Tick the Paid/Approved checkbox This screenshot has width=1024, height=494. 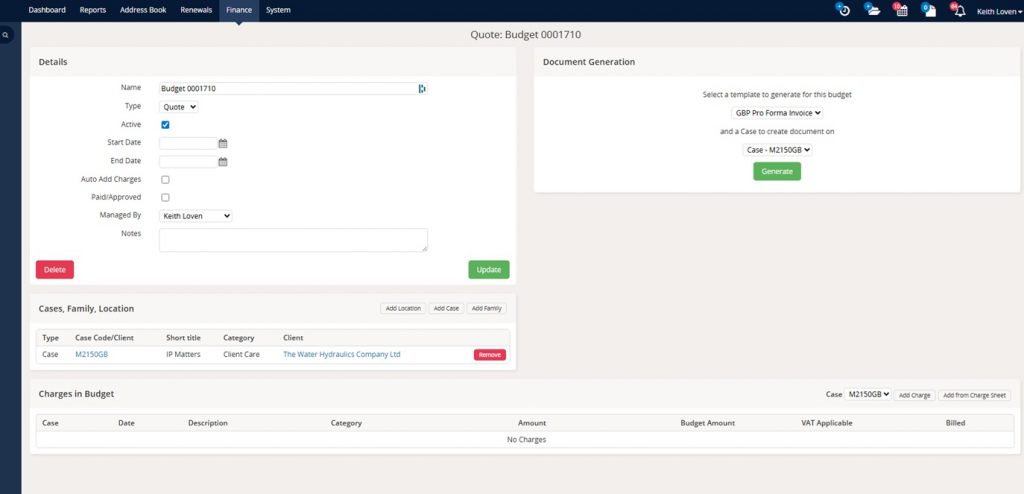(165, 197)
